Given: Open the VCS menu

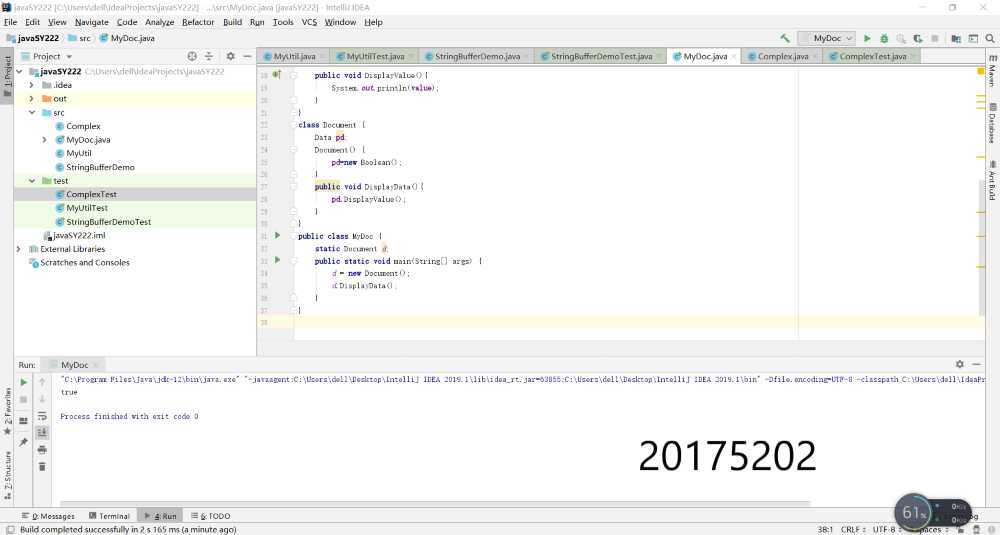Looking at the screenshot, I should click(x=309, y=22).
